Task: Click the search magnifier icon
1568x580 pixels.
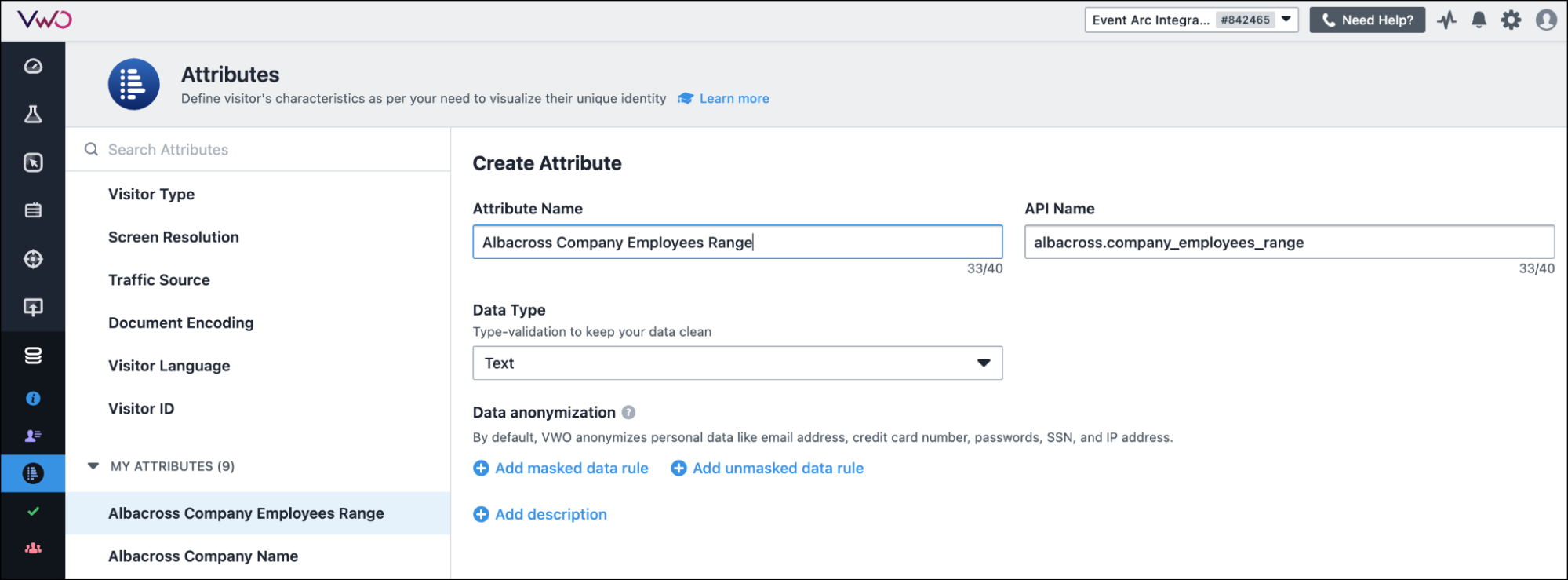Action: 92,149
